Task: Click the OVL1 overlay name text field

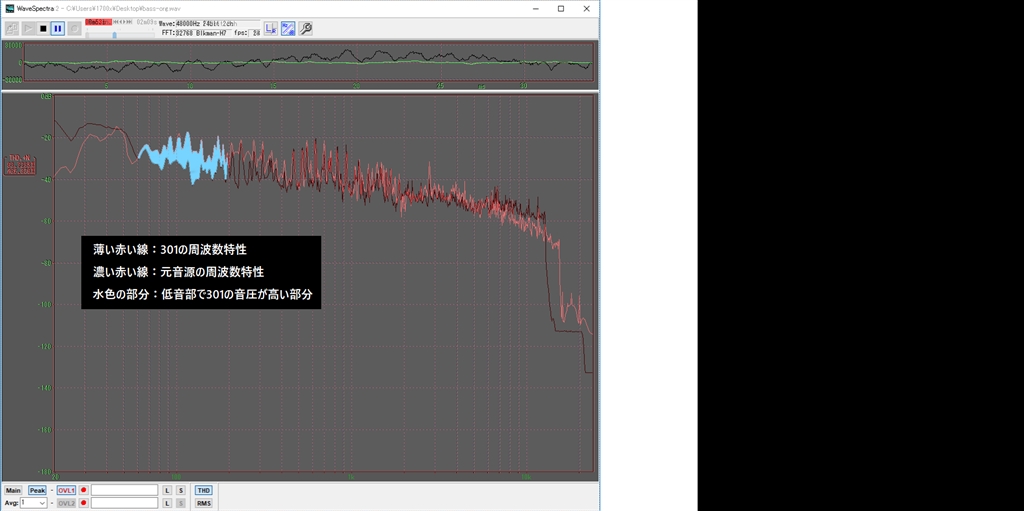Action: (x=125, y=490)
